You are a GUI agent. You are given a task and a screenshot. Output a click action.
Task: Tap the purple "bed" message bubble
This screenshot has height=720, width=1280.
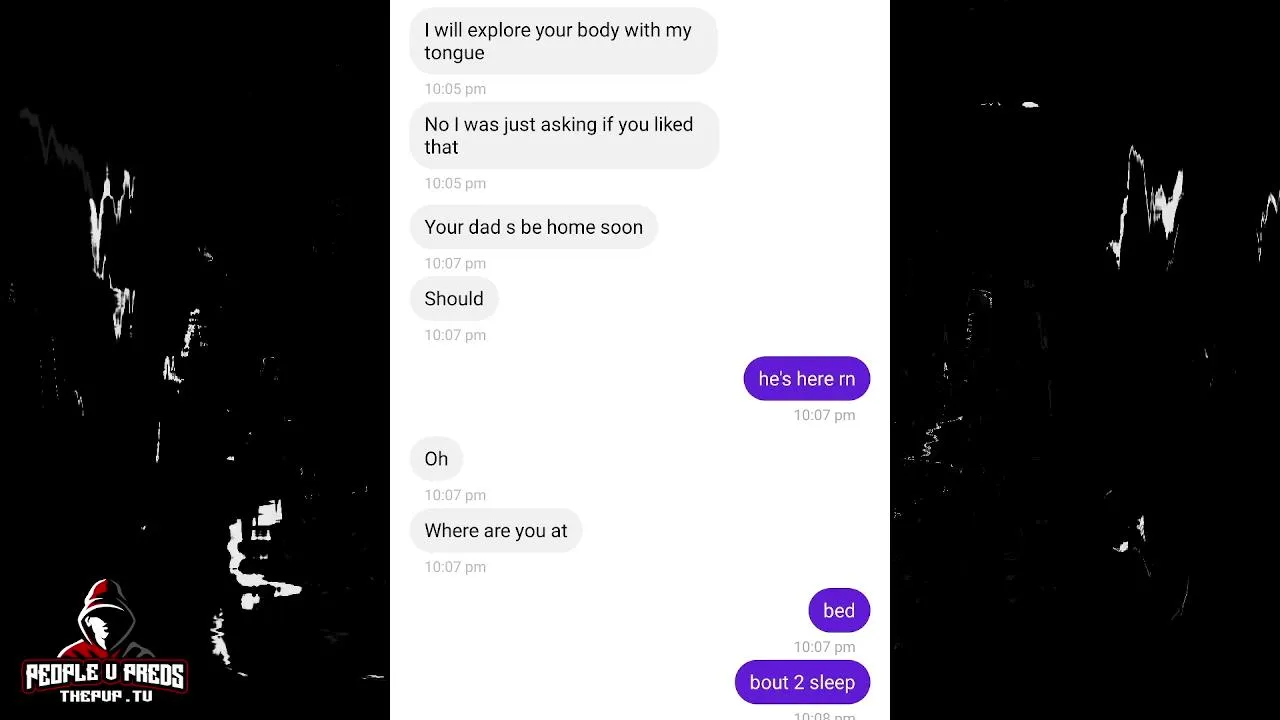(x=839, y=611)
